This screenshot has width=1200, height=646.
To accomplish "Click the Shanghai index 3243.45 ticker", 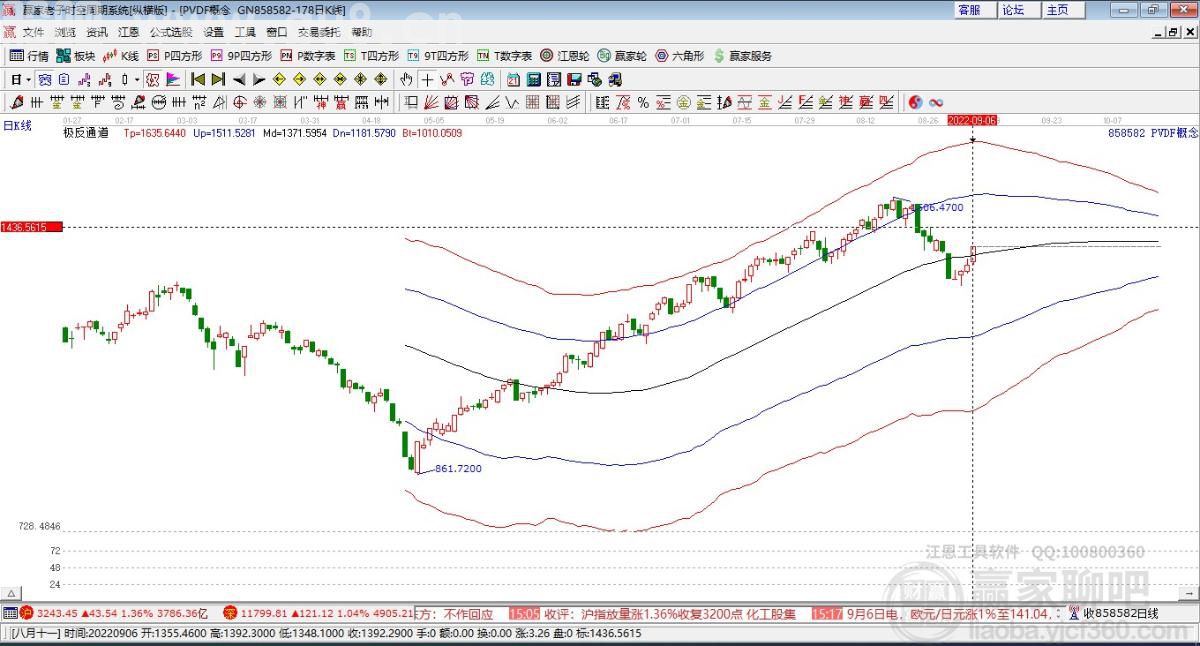I will 114,613.
